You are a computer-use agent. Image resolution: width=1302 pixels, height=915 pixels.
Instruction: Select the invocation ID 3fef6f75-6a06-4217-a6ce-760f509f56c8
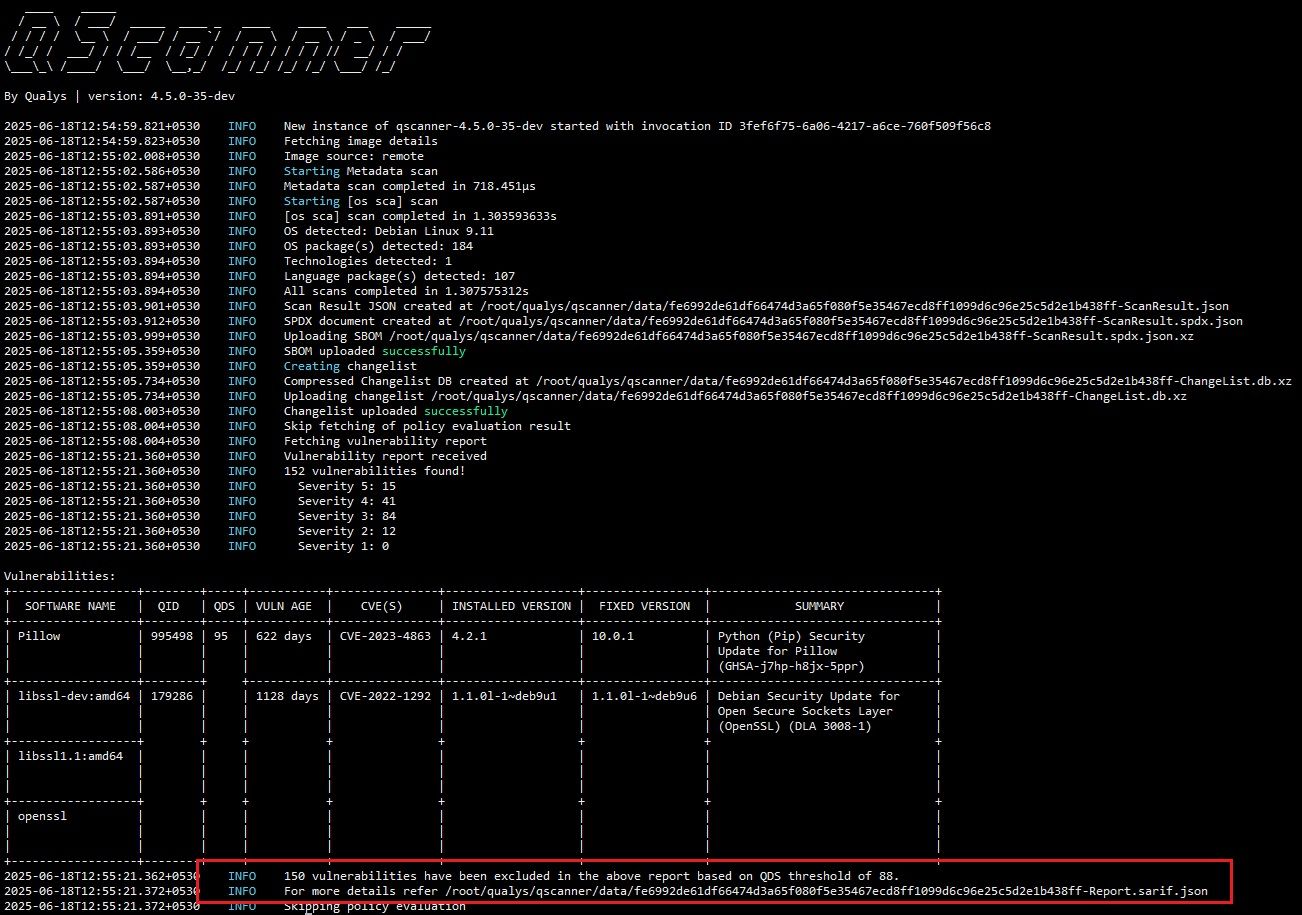865,126
